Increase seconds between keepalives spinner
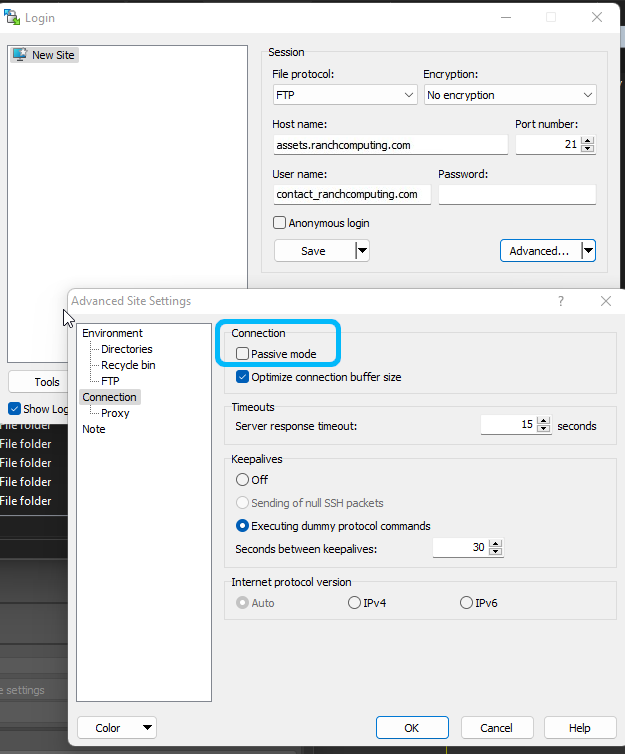 pos(496,543)
